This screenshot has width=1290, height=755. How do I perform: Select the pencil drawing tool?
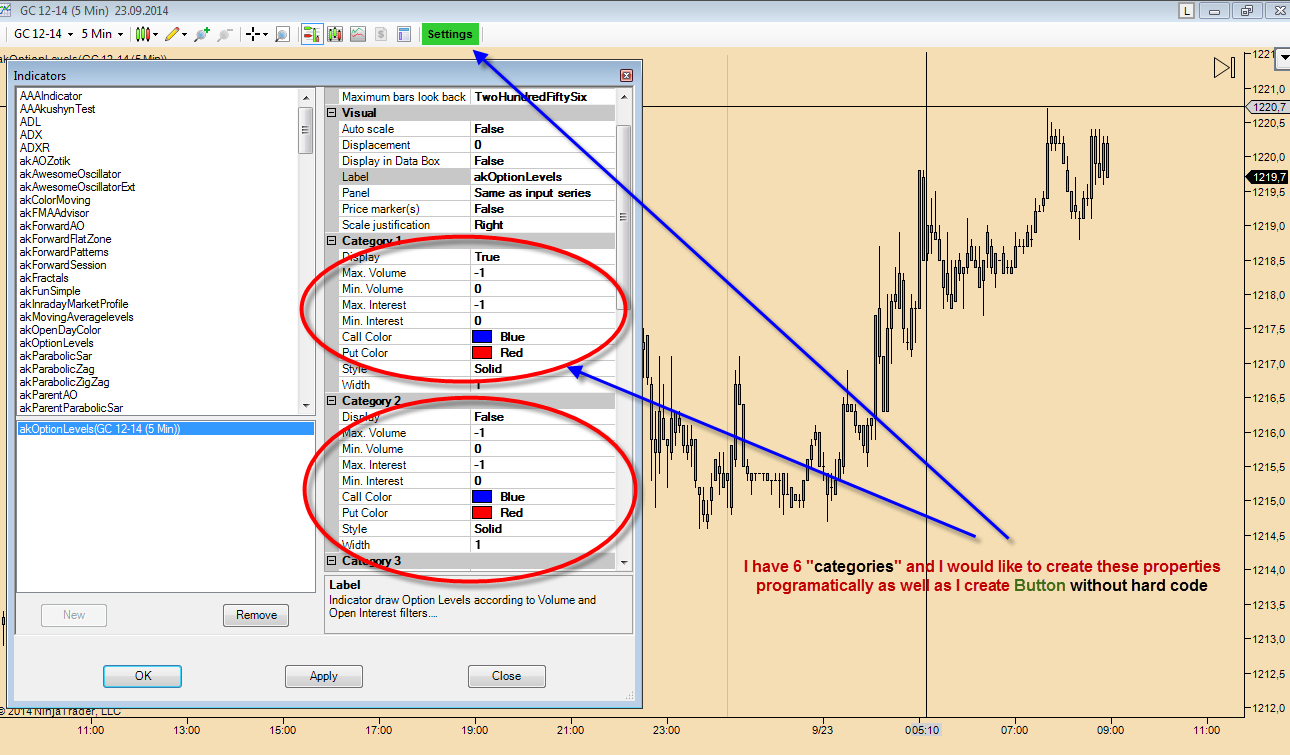pos(173,34)
